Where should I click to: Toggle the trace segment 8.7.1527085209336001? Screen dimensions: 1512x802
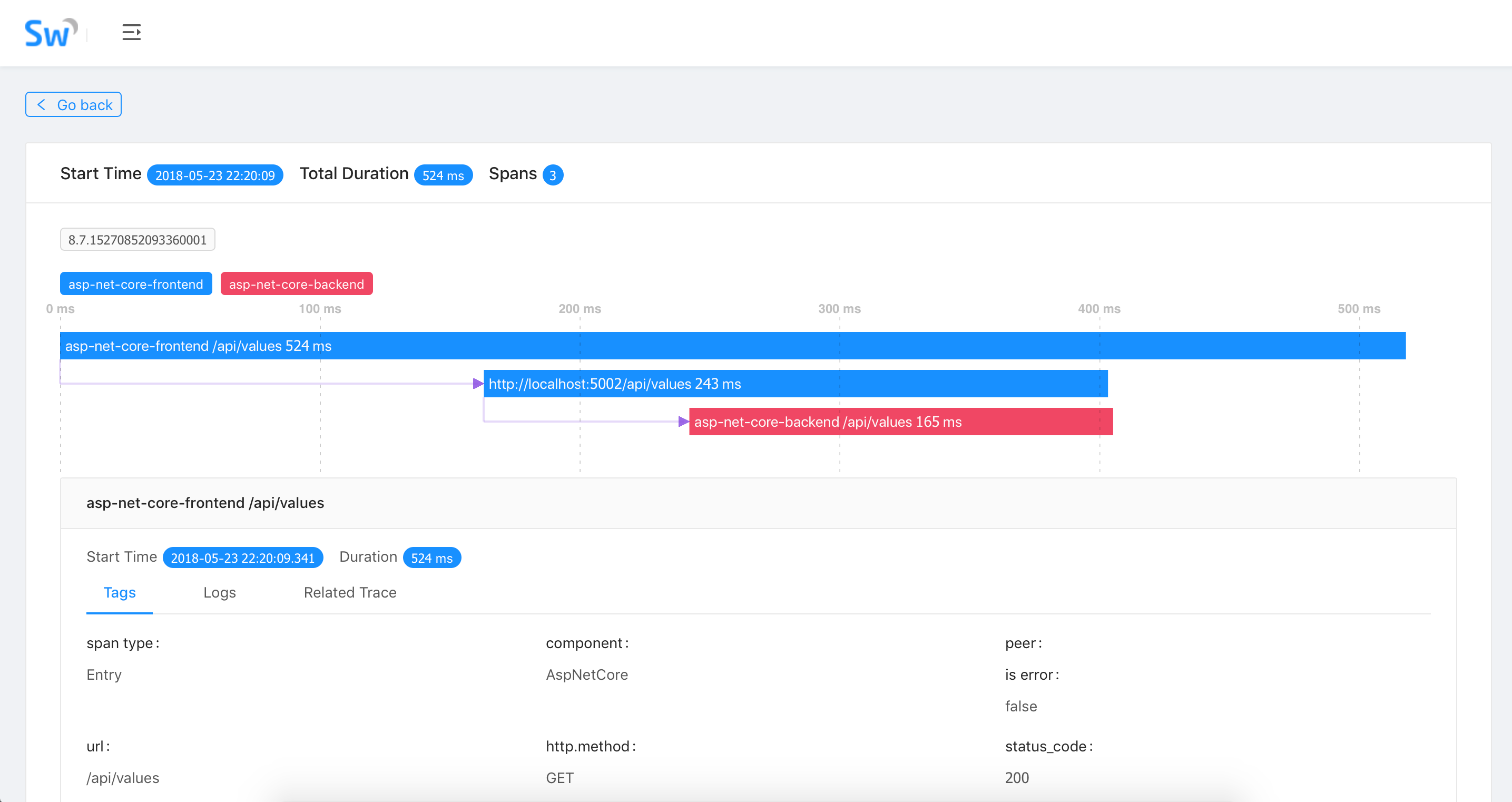138,239
